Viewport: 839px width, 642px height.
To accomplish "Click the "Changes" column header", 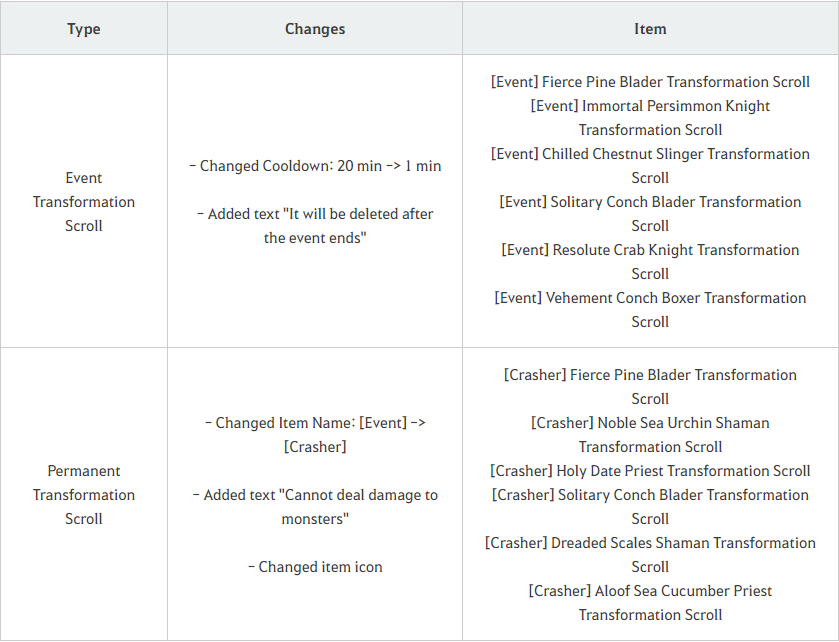I will click(315, 29).
